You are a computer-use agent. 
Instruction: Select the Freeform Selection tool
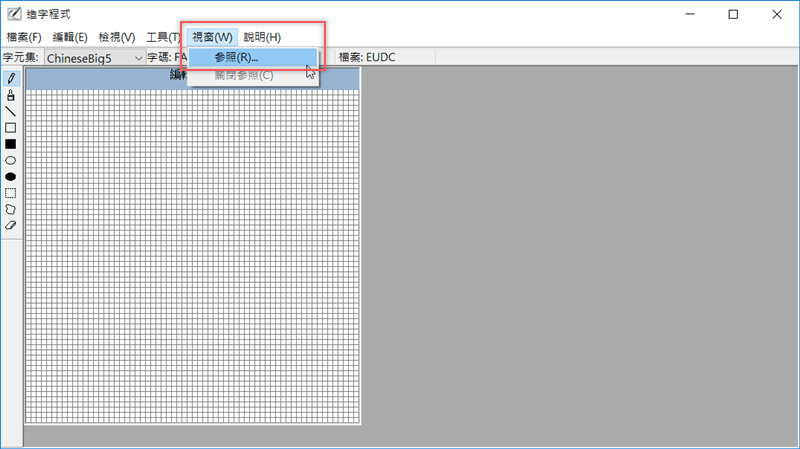[11, 209]
